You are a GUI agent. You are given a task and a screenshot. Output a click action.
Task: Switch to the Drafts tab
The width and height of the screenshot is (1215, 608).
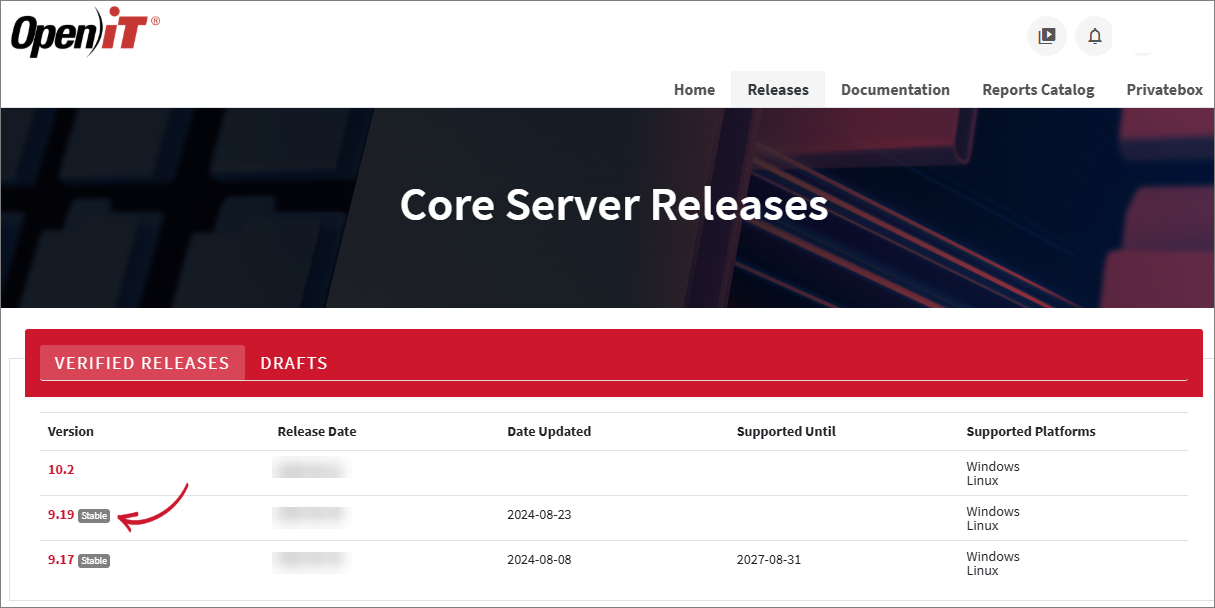tap(294, 363)
